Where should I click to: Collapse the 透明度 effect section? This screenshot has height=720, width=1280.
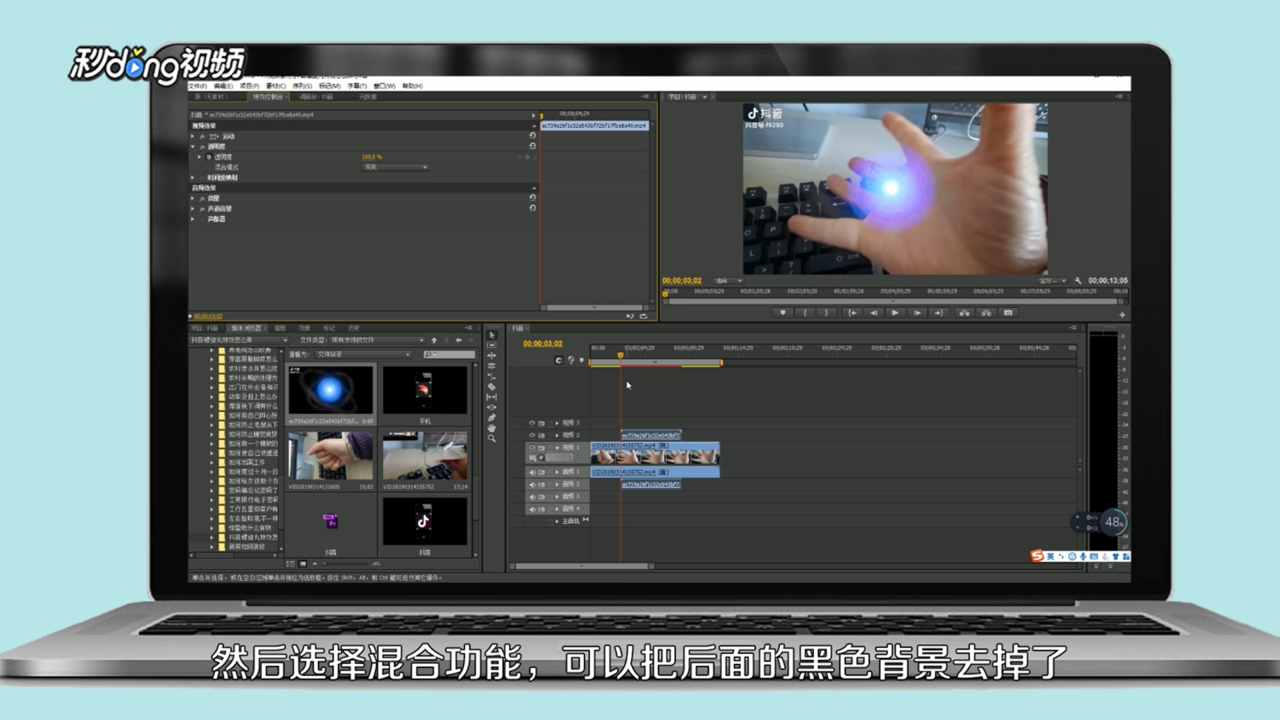[192, 146]
